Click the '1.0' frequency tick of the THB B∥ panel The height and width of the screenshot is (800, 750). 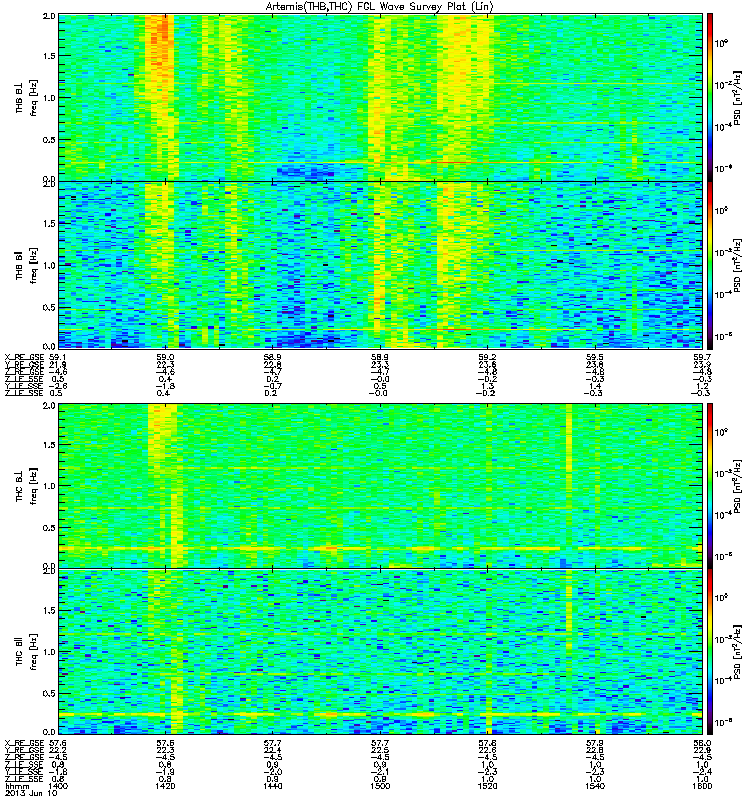point(49,265)
